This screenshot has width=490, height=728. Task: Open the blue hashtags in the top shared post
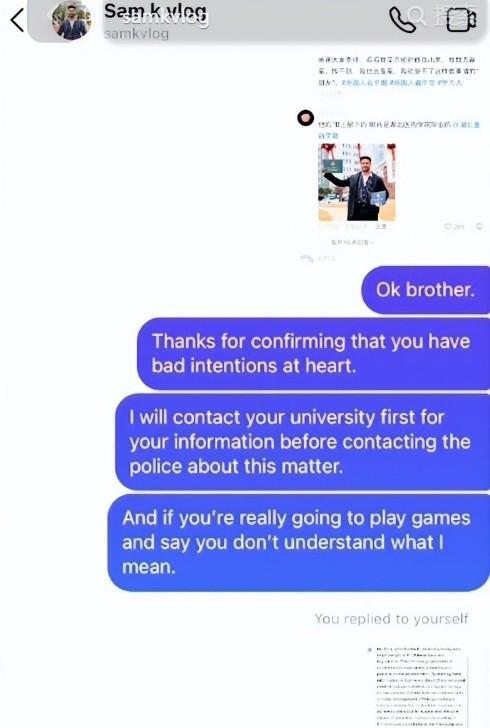click(401, 83)
